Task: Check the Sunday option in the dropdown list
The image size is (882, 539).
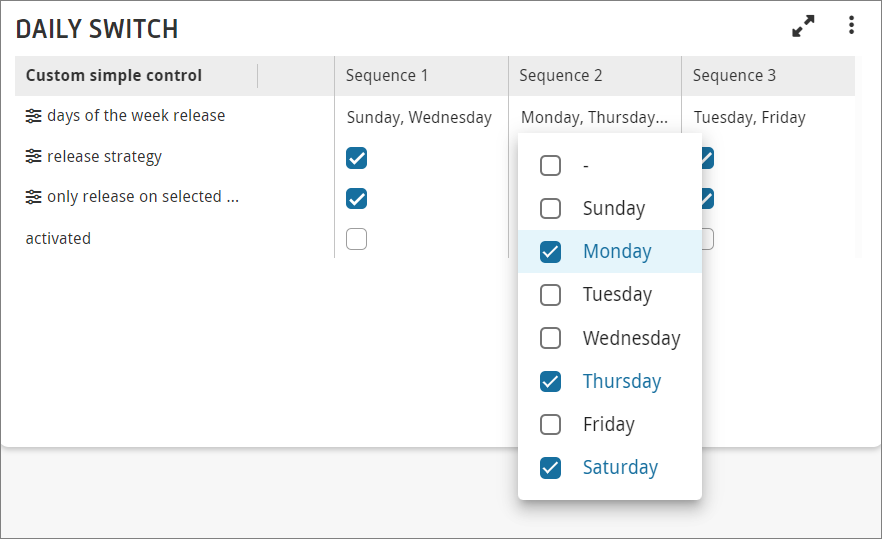Action: pos(610,208)
